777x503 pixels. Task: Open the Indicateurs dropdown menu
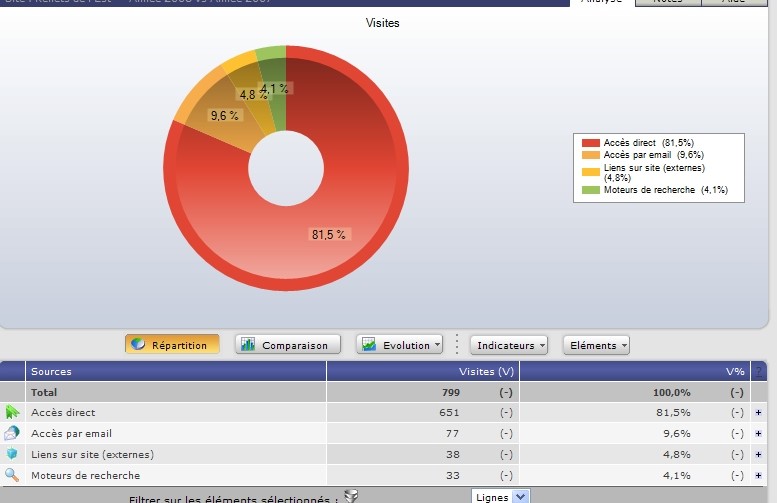[509, 345]
